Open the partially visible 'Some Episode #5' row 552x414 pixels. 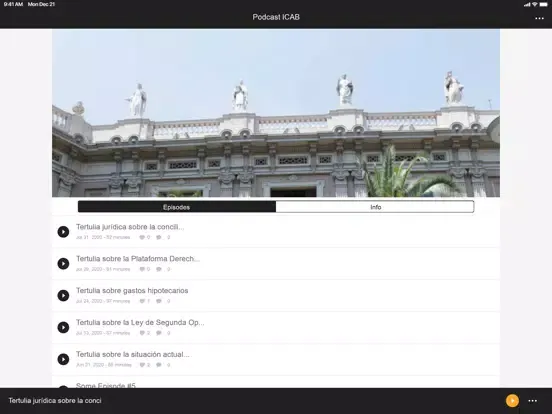[276, 383]
